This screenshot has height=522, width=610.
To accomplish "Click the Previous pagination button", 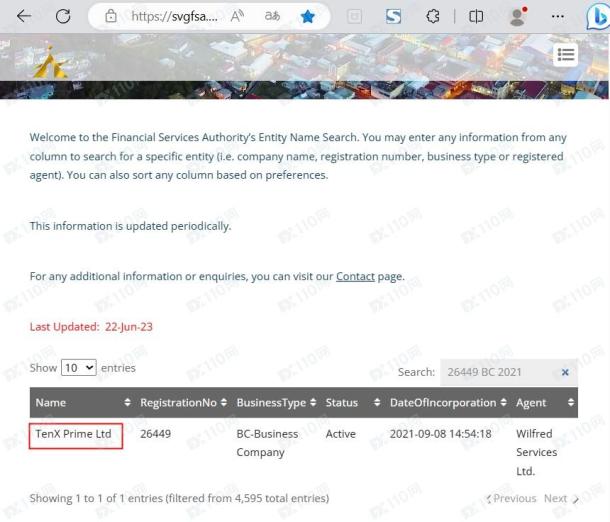I will (511, 498).
